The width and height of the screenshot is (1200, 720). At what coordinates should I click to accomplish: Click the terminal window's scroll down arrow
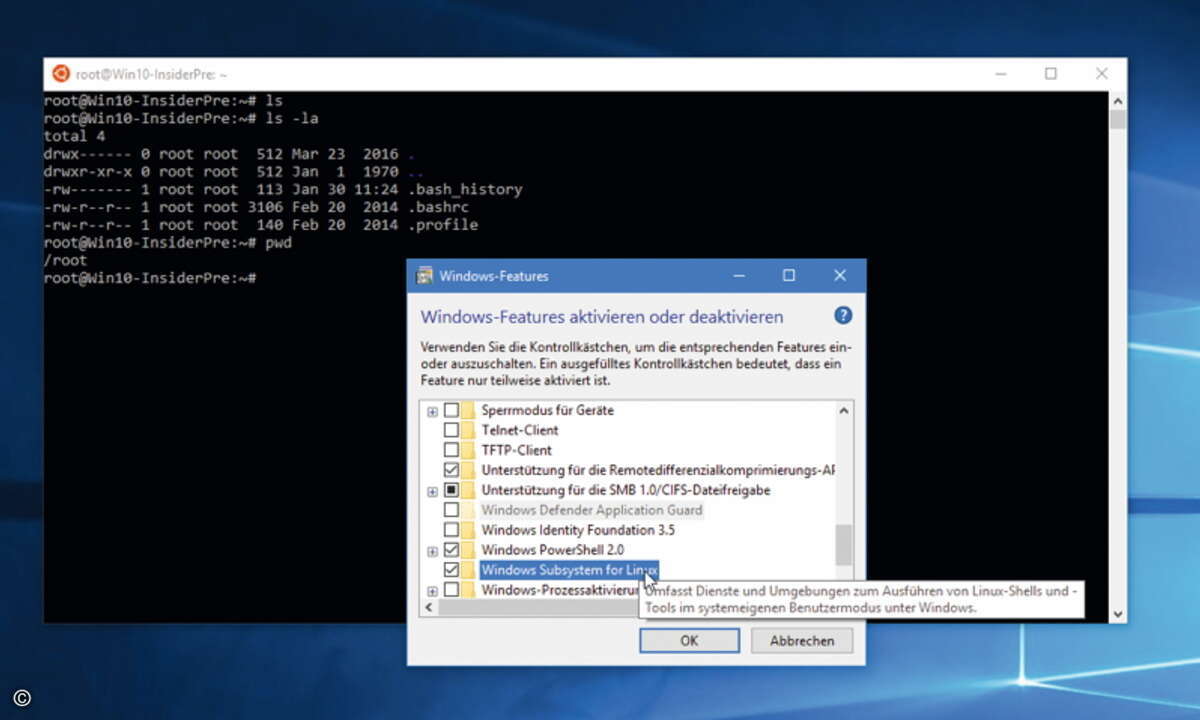coord(1118,614)
